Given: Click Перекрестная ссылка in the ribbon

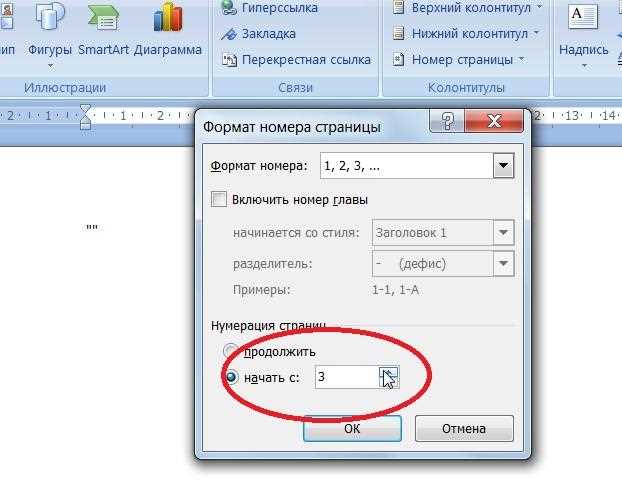Looking at the screenshot, I should [x=296, y=60].
